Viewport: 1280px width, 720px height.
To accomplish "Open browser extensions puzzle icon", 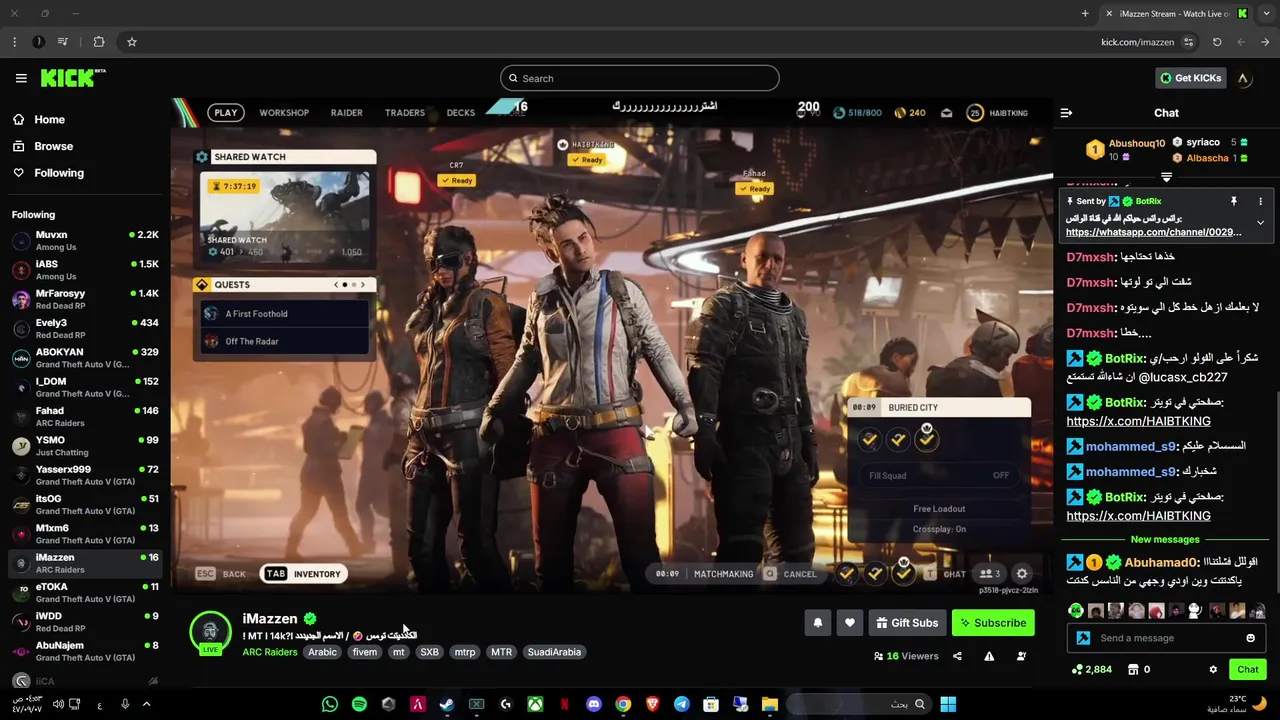I will 98,42.
